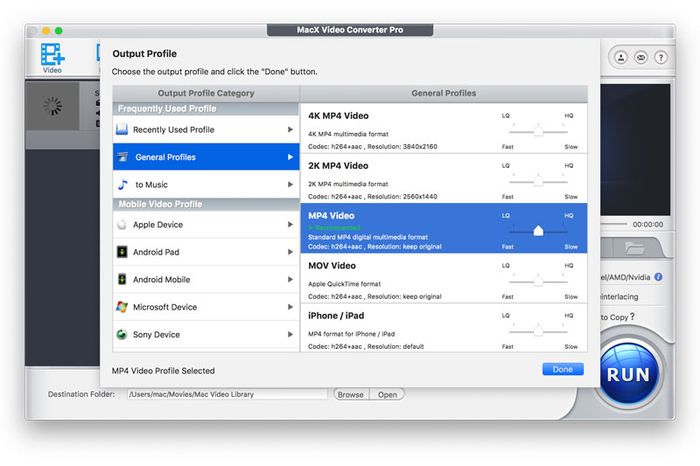The height and width of the screenshot is (466, 700).
Task: Click the Auto Copy question mark
Action: click(632, 316)
